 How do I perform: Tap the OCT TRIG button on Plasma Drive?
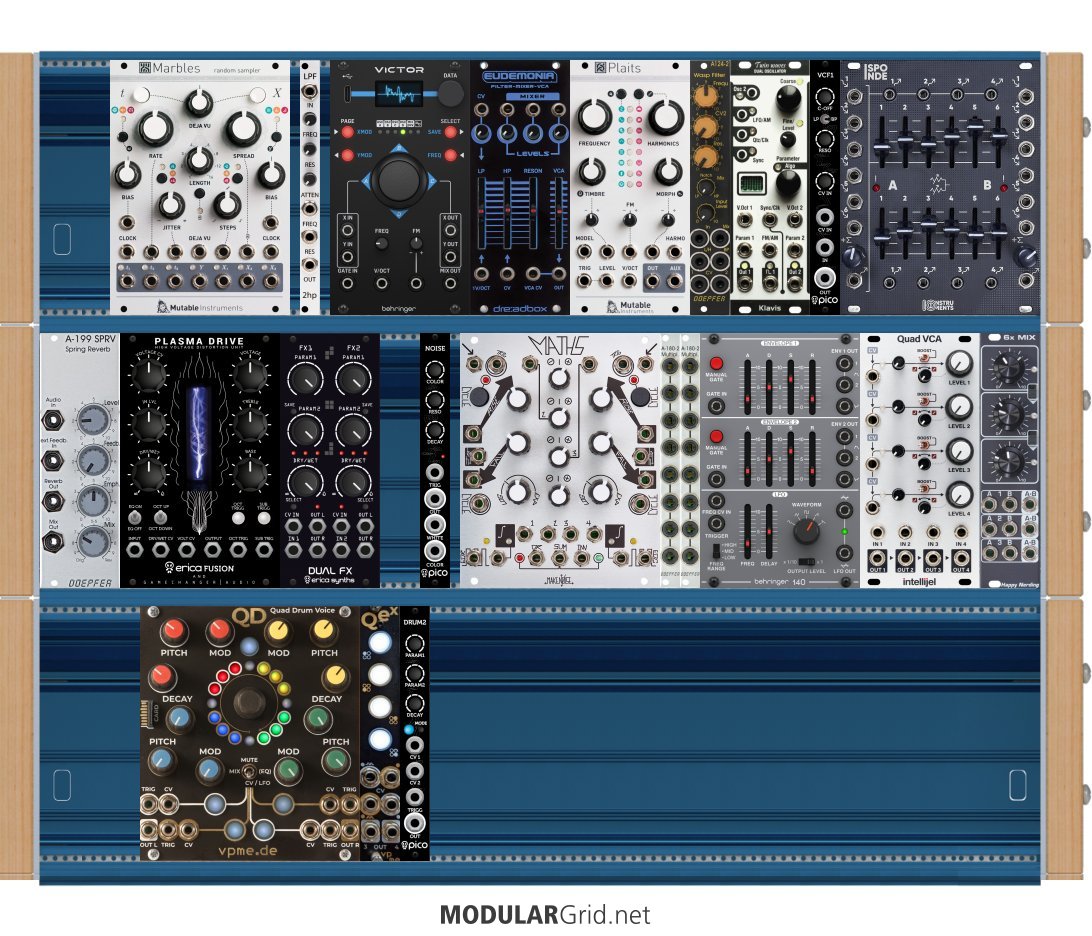[238, 518]
